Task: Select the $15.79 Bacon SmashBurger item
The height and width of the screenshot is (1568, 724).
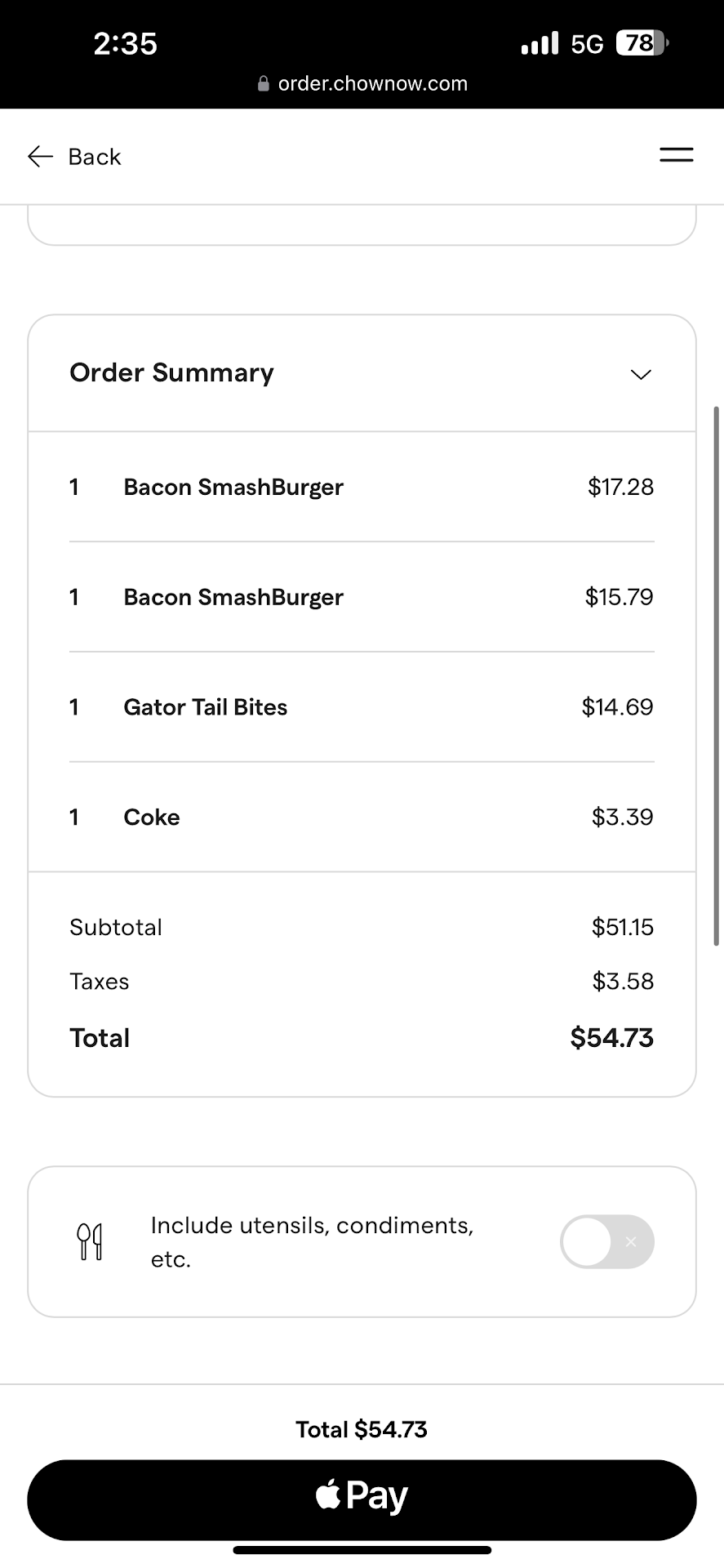Action: point(233,597)
